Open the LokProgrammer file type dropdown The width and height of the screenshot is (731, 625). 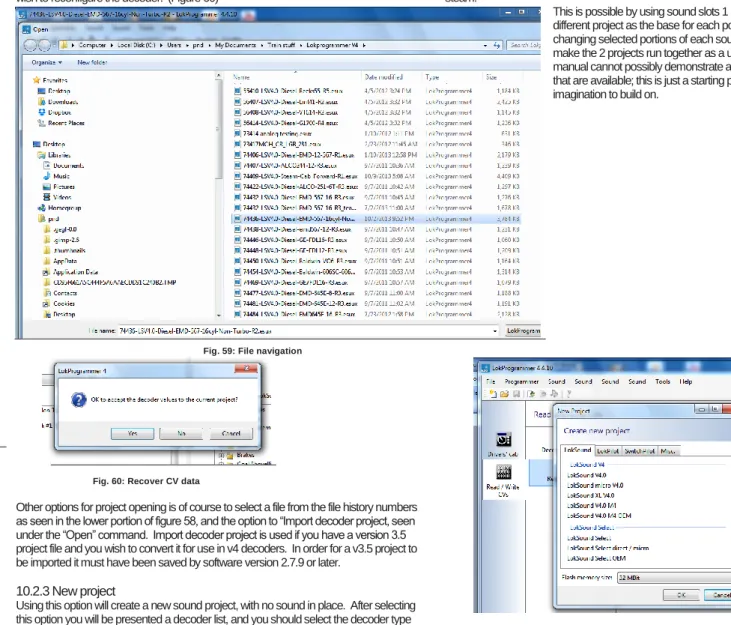point(524,331)
